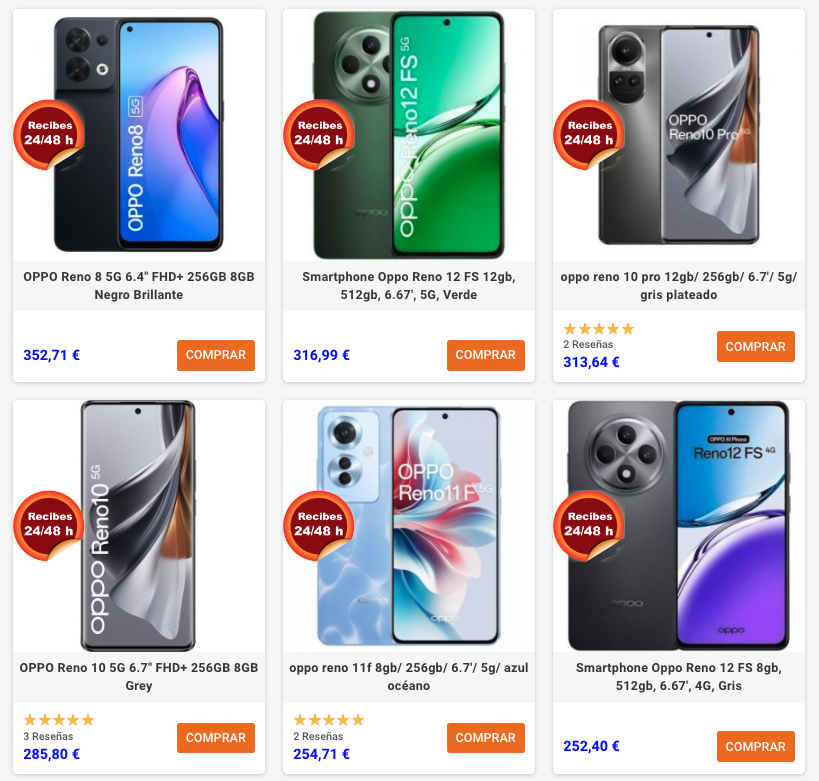Buy the gray Oppo Reno 12 FS 4G
The image size is (819, 781).
tap(756, 747)
